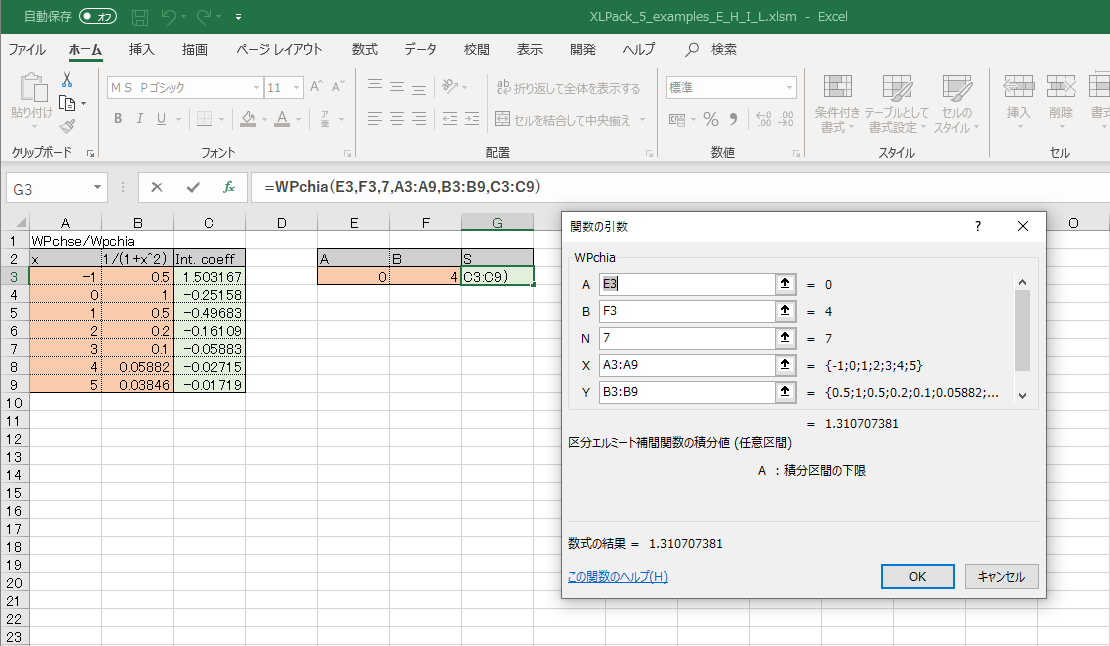
Task: Switch to the データ ribbon tab
Action: point(420,49)
